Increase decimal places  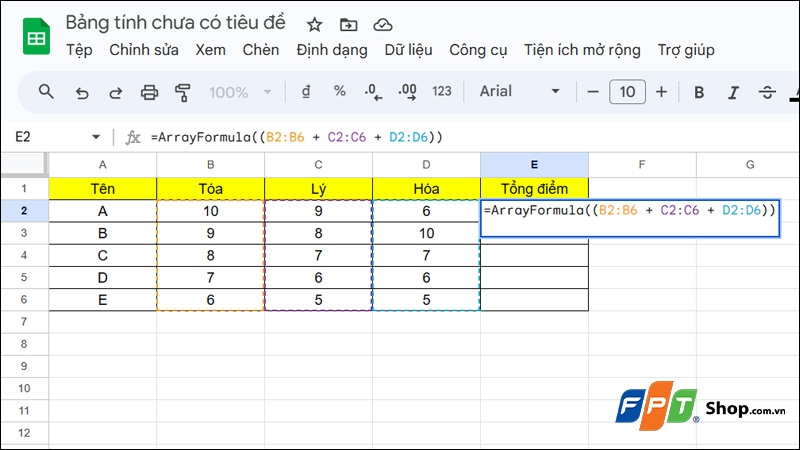pos(407,92)
